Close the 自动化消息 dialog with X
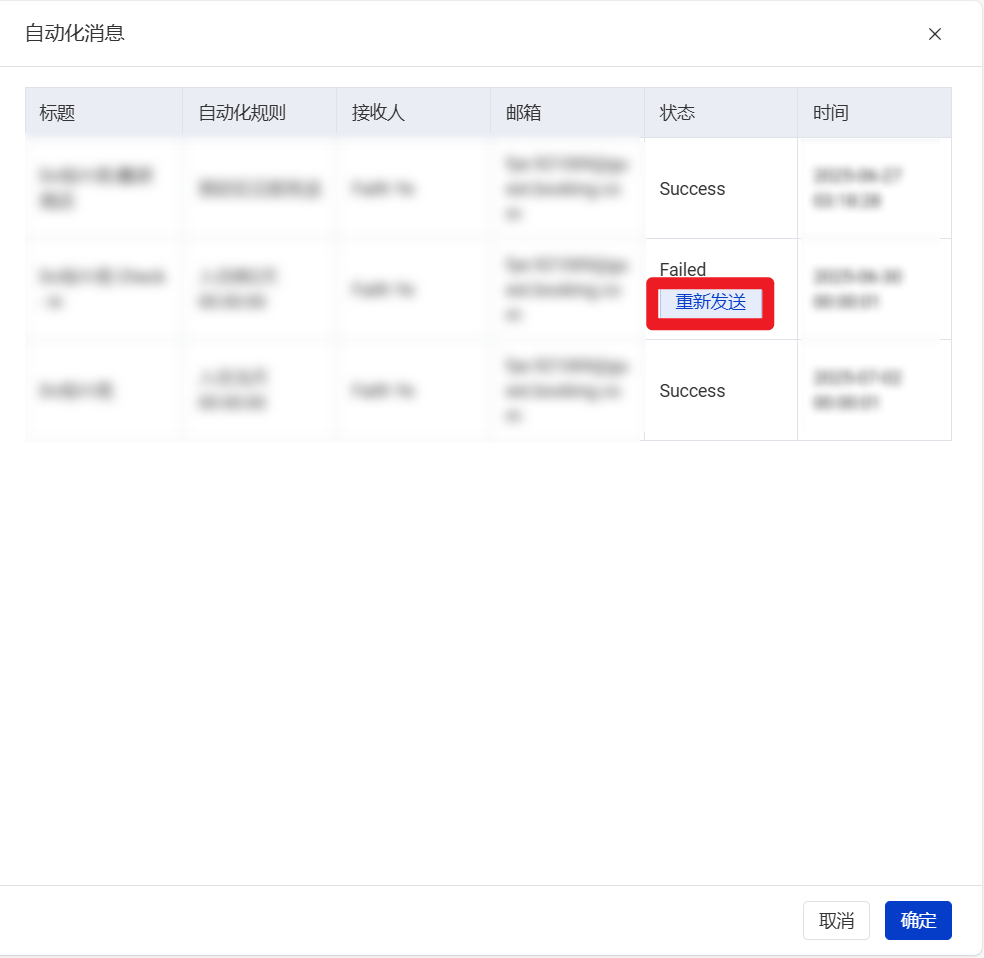 click(935, 34)
